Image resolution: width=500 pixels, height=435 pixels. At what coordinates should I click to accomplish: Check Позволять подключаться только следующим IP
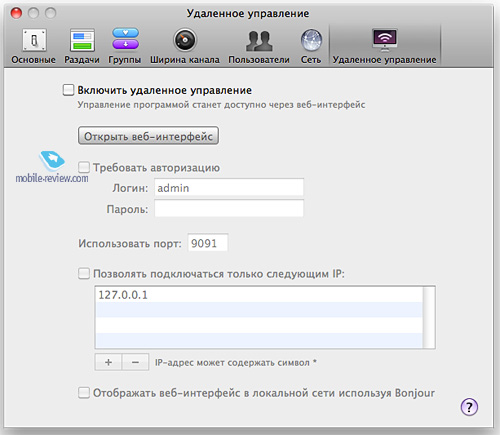pos(84,274)
